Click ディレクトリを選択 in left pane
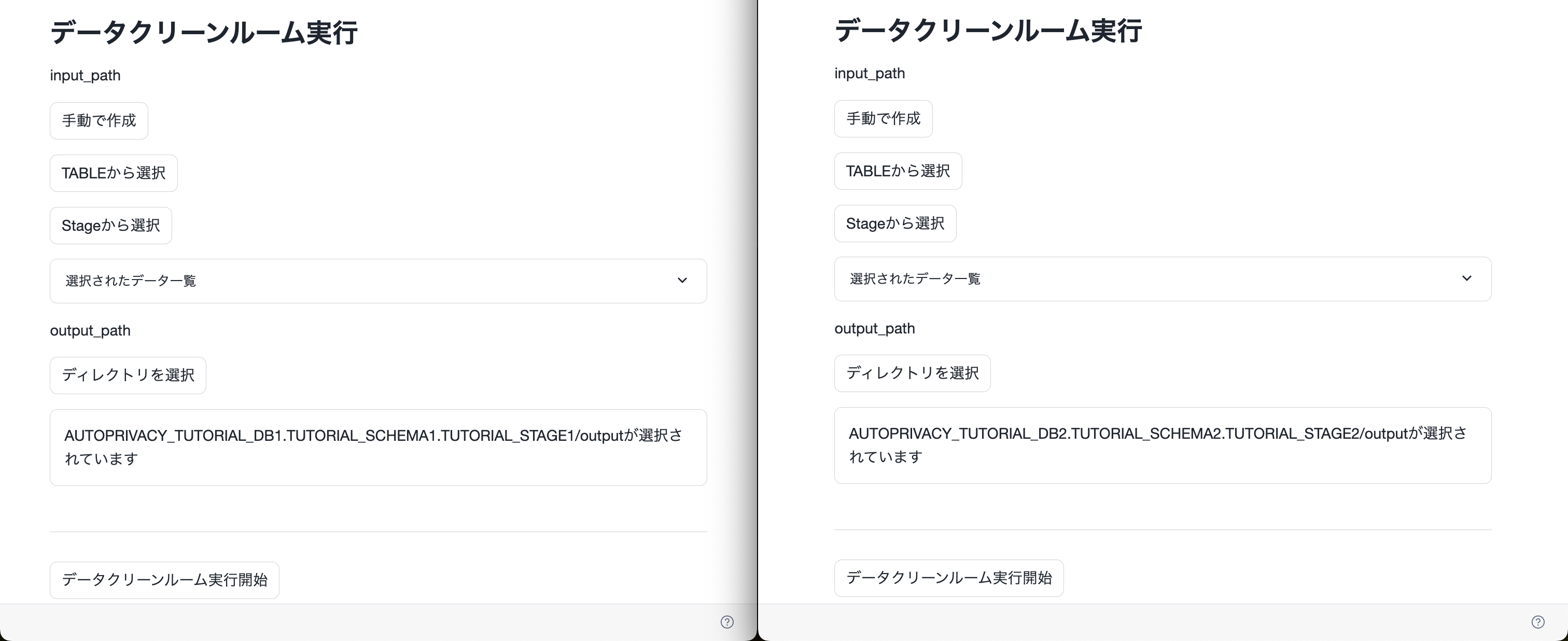Image resolution: width=1568 pixels, height=641 pixels. (x=128, y=375)
